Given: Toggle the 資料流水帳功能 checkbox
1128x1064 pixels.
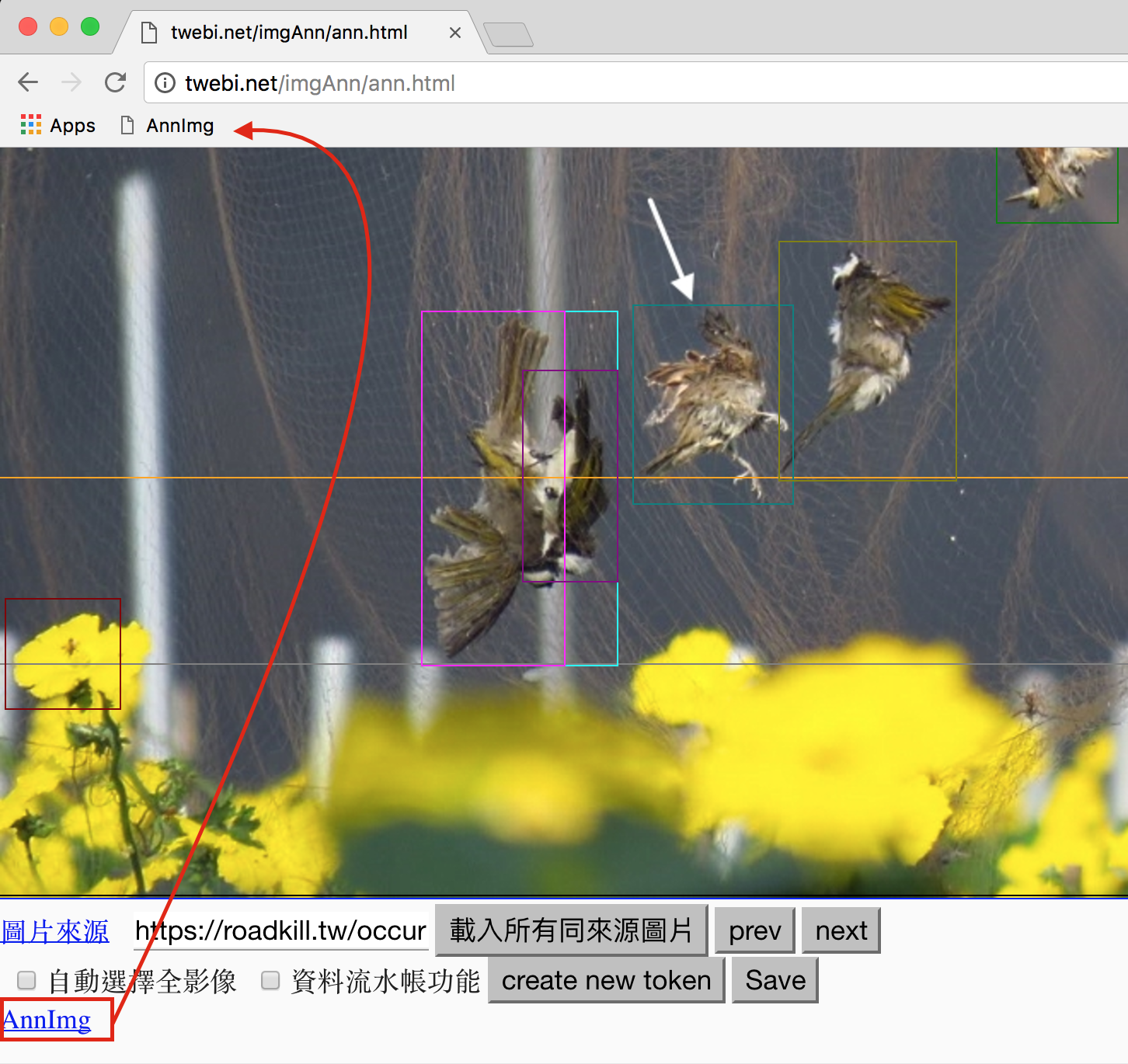Looking at the screenshot, I should pos(270,980).
